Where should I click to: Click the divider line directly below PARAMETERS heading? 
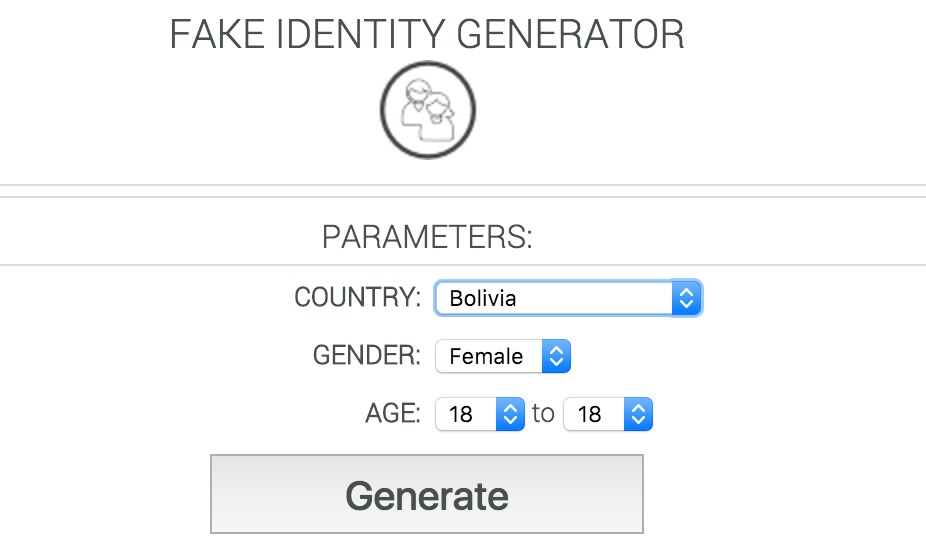click(463, 265)
